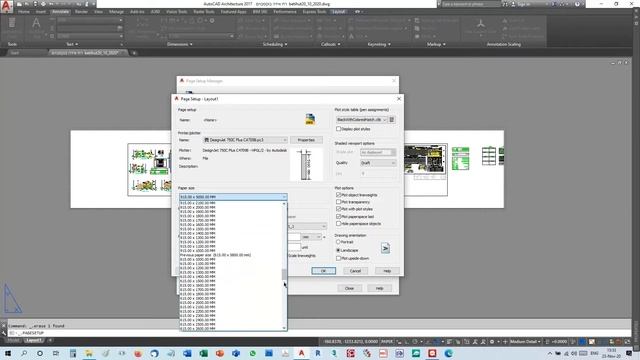Open the Express Tools ribbon tab

click(x=314, y=12)
